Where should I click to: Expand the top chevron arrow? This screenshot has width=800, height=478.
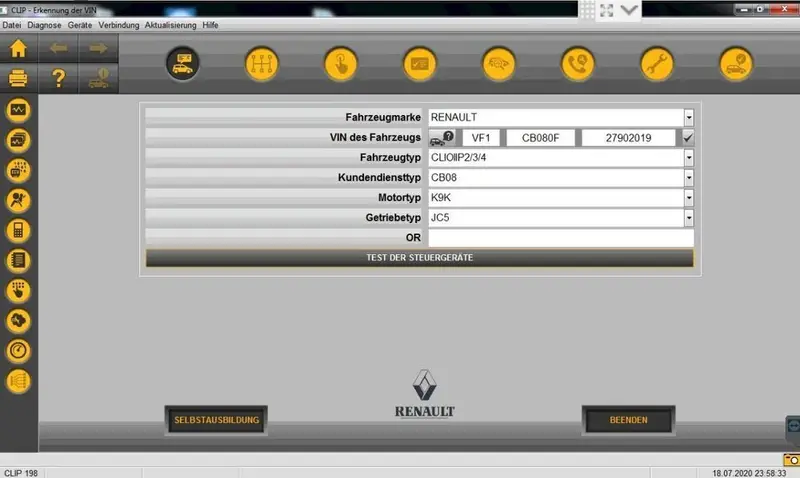[x=629, y=10]
